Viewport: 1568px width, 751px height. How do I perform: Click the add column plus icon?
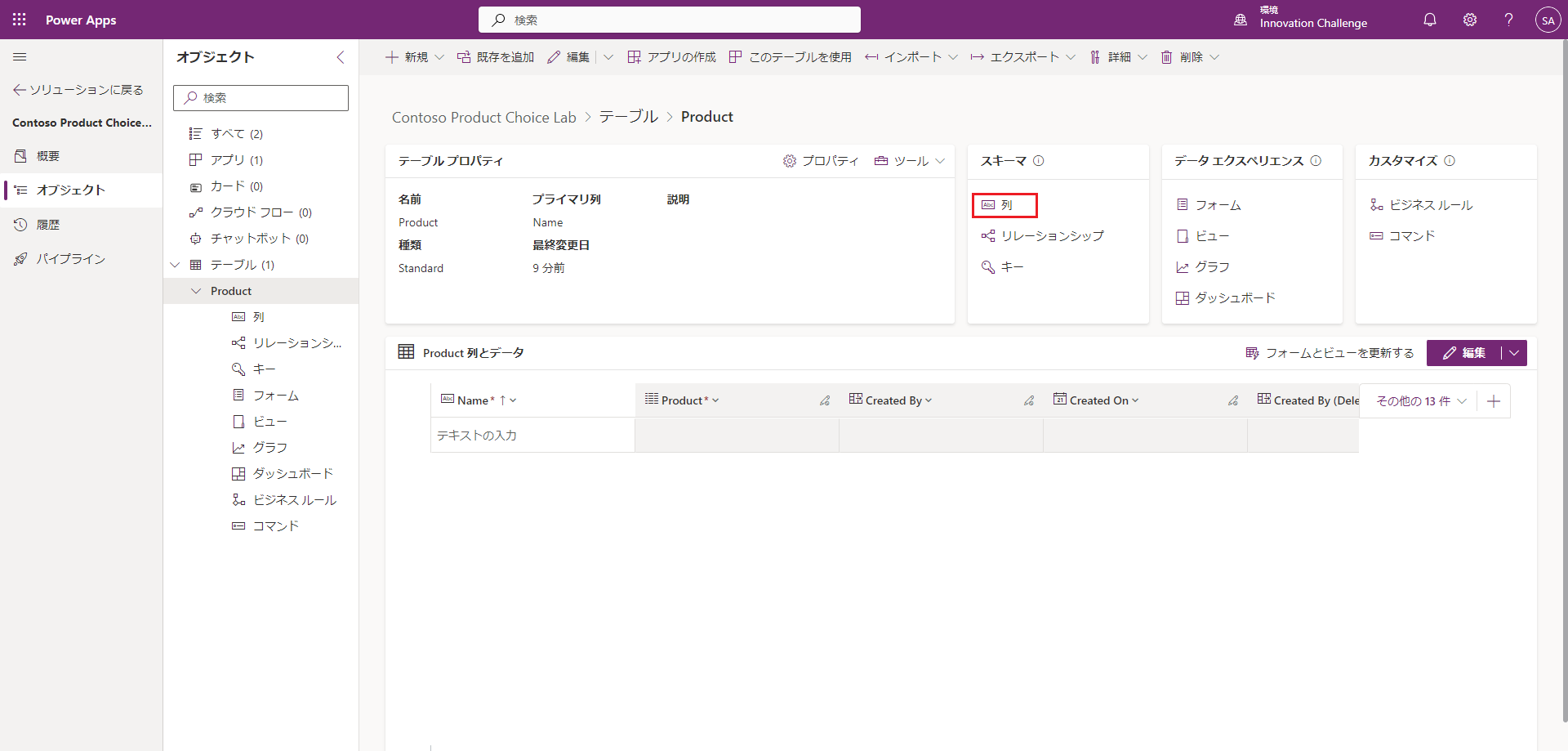pos(1494,401)
